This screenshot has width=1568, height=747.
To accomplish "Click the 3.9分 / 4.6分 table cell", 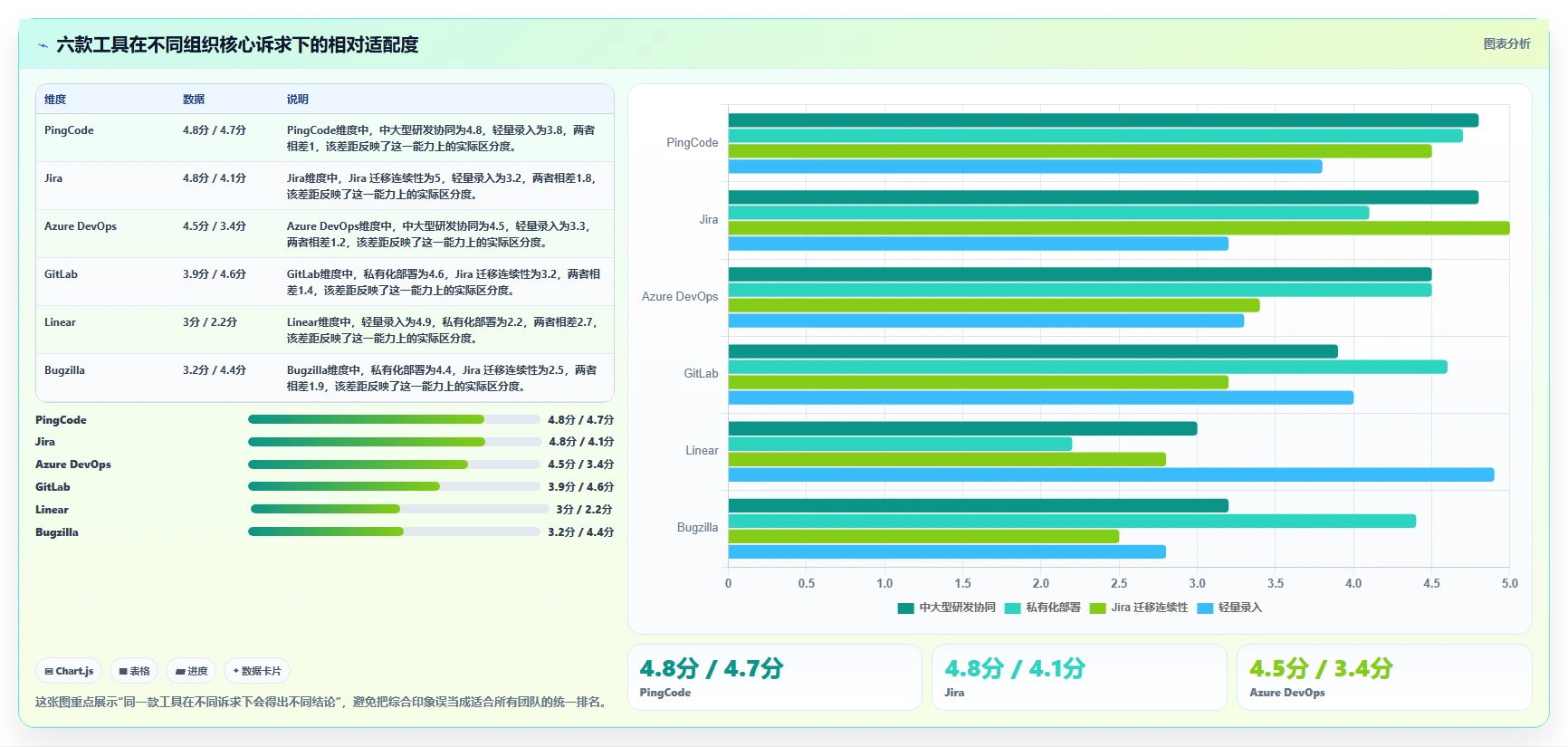I will pos(215,274).
